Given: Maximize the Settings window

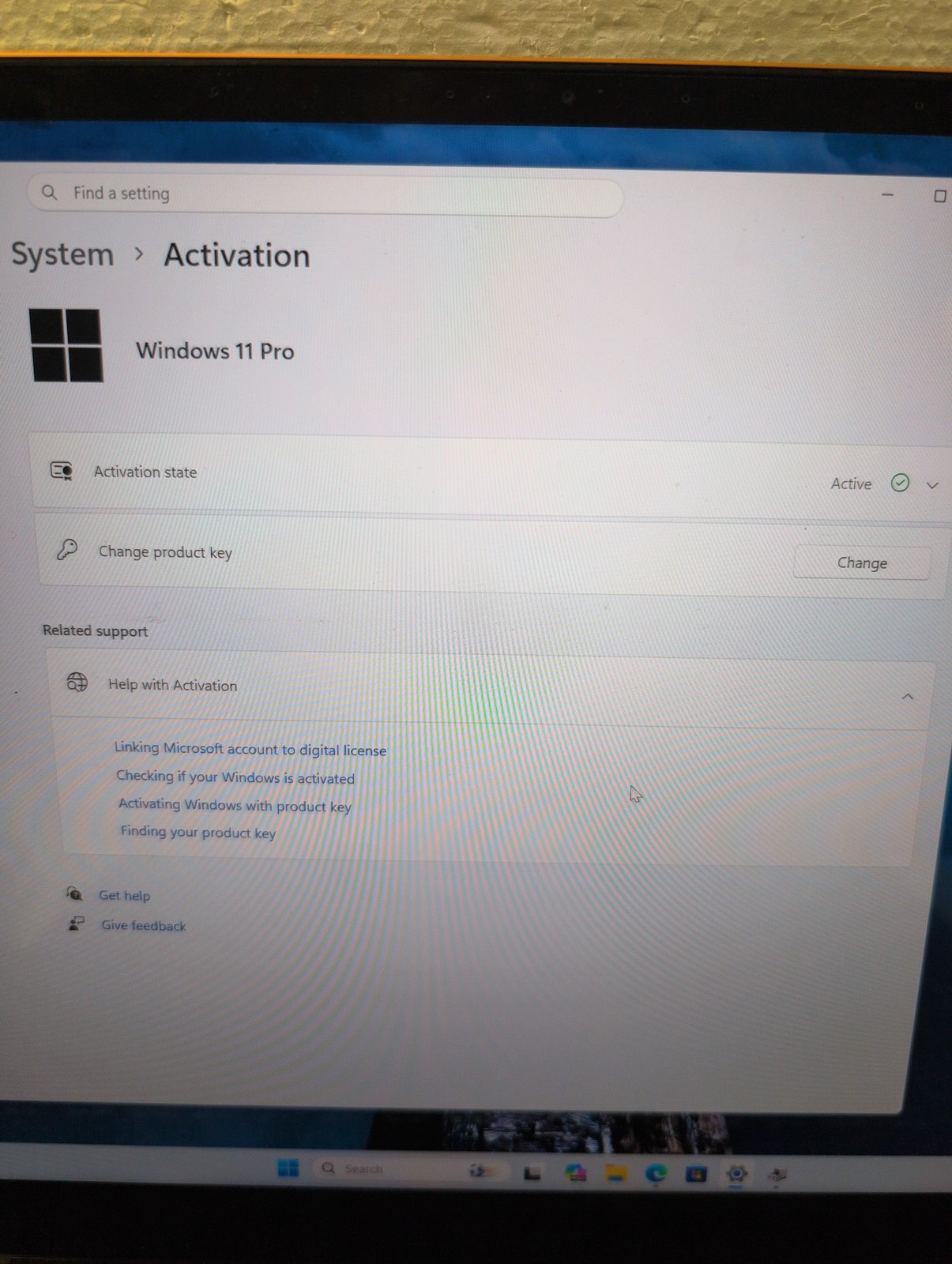Looking at the screenshot, I should (x=940, y=196).
